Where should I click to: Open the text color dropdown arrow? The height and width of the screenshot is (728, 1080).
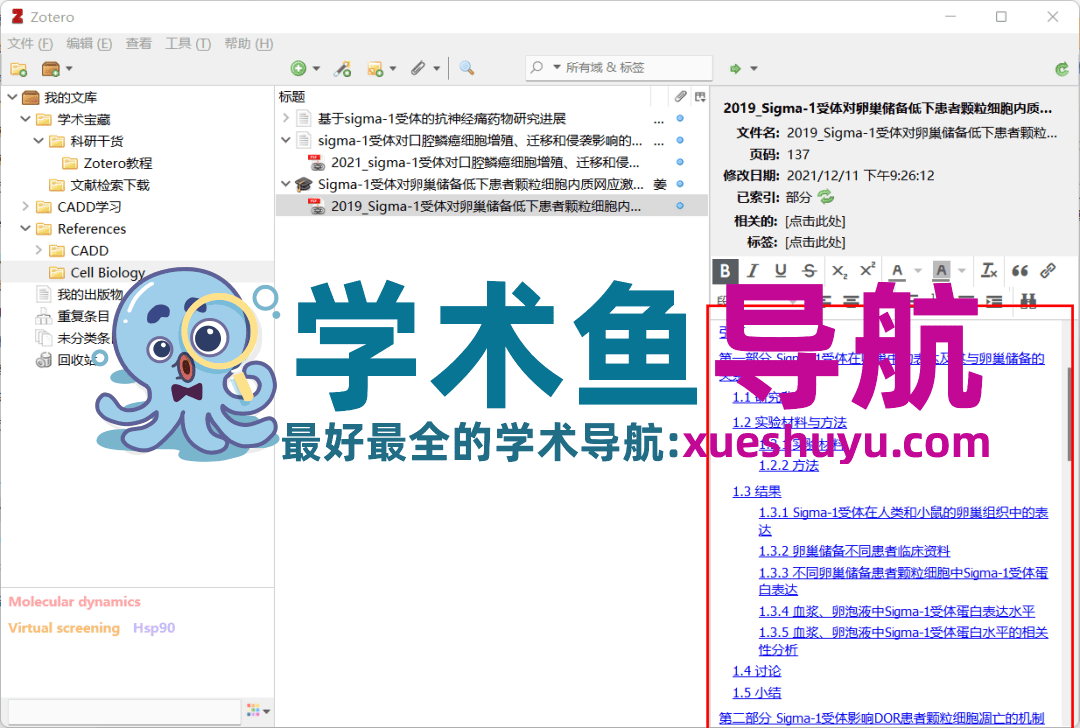(918, 270)
